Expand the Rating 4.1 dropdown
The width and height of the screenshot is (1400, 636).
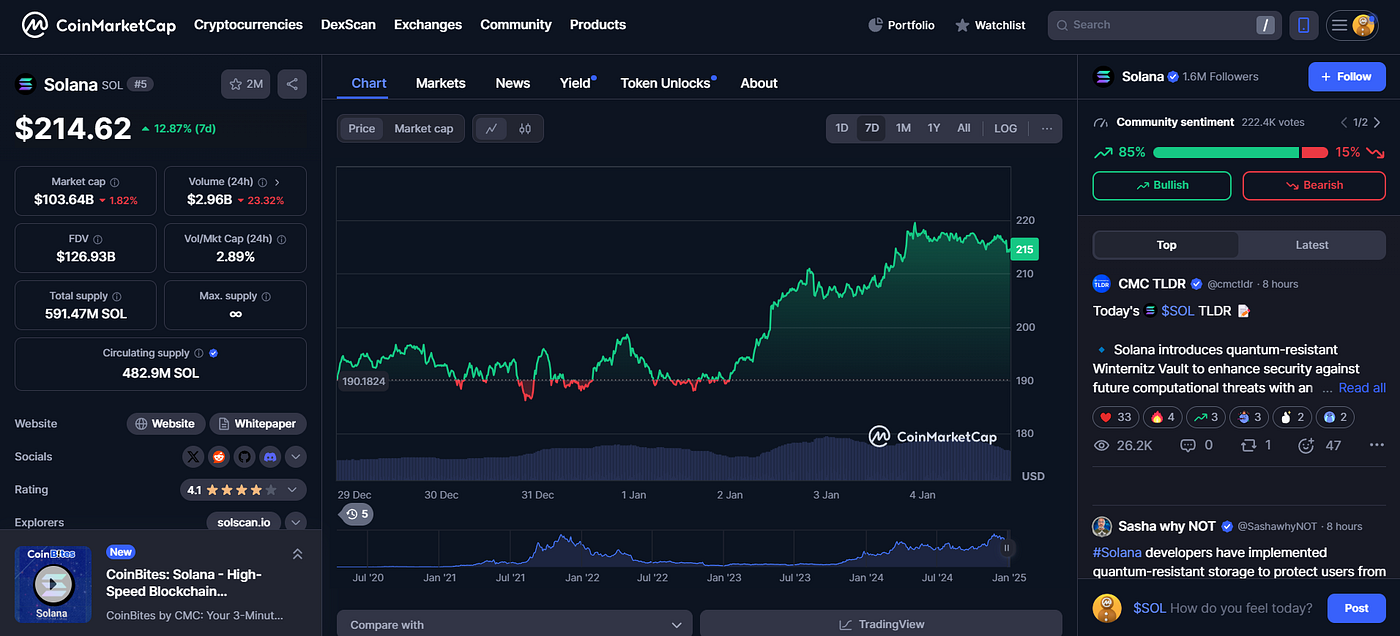292,490
